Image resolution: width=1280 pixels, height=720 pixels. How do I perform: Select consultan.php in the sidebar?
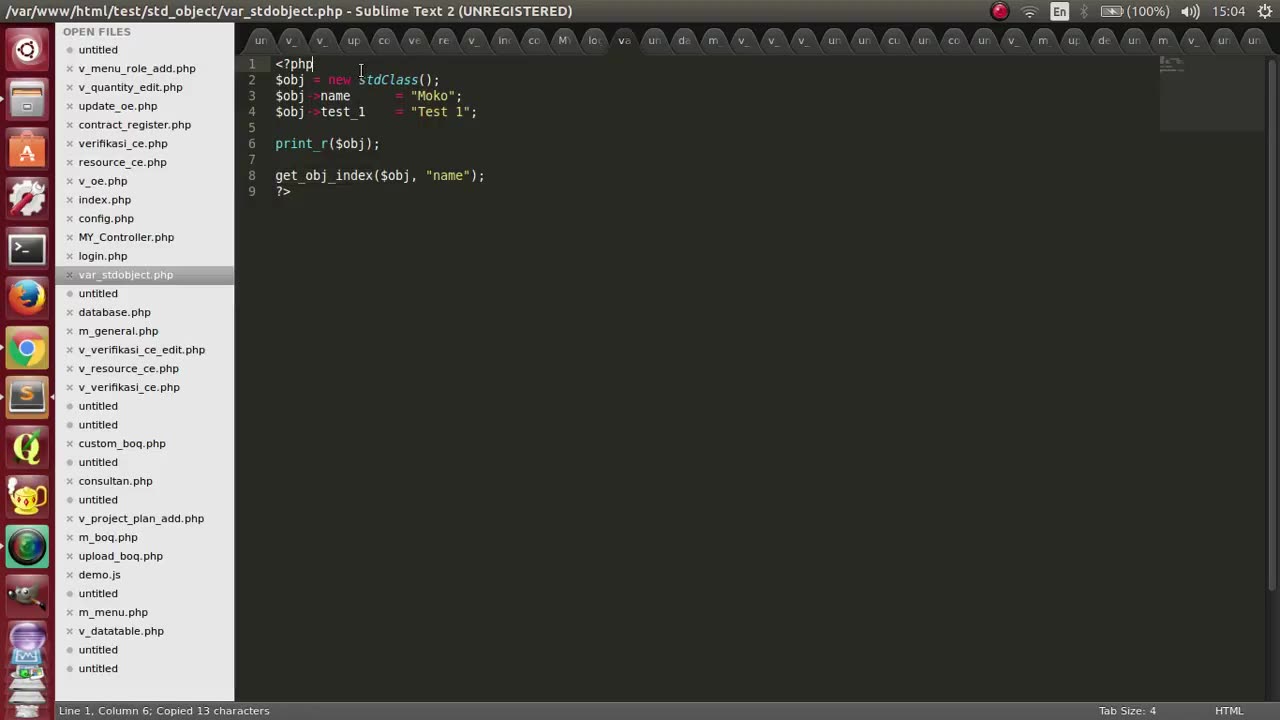pos(116,481)
